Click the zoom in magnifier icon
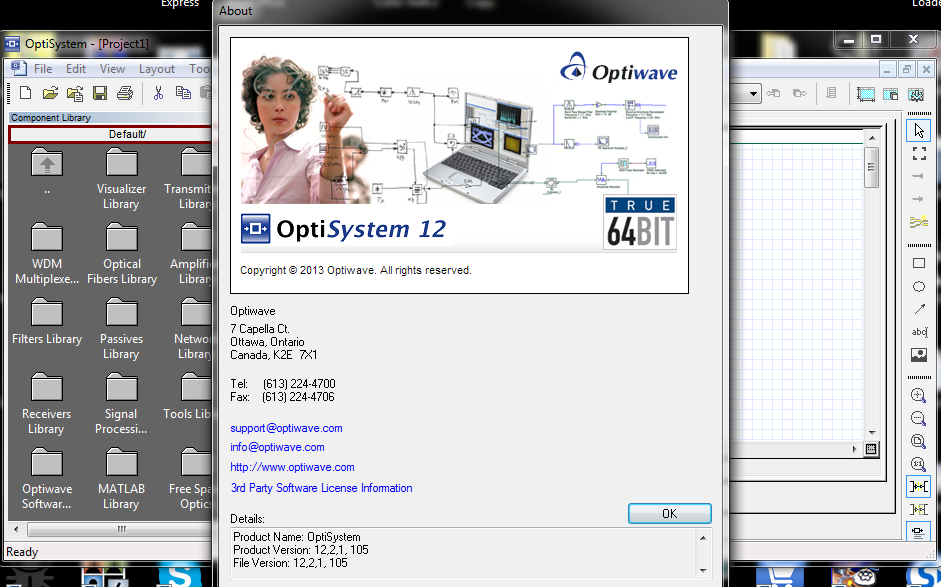The width and height of the screenshot is (941, 587). coord(918,395)
